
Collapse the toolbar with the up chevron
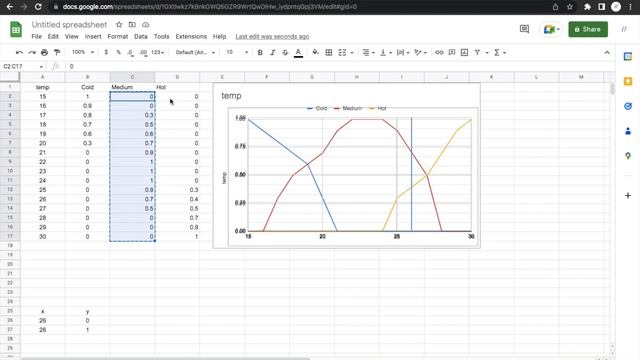[607, 53]
